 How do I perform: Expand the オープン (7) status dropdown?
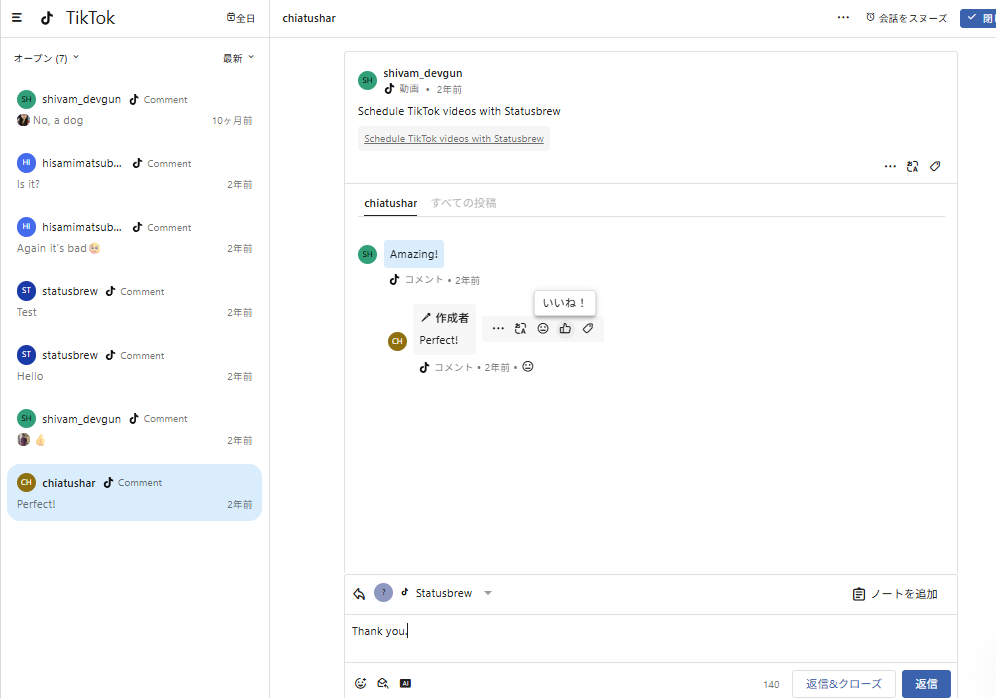coord(46,58)
